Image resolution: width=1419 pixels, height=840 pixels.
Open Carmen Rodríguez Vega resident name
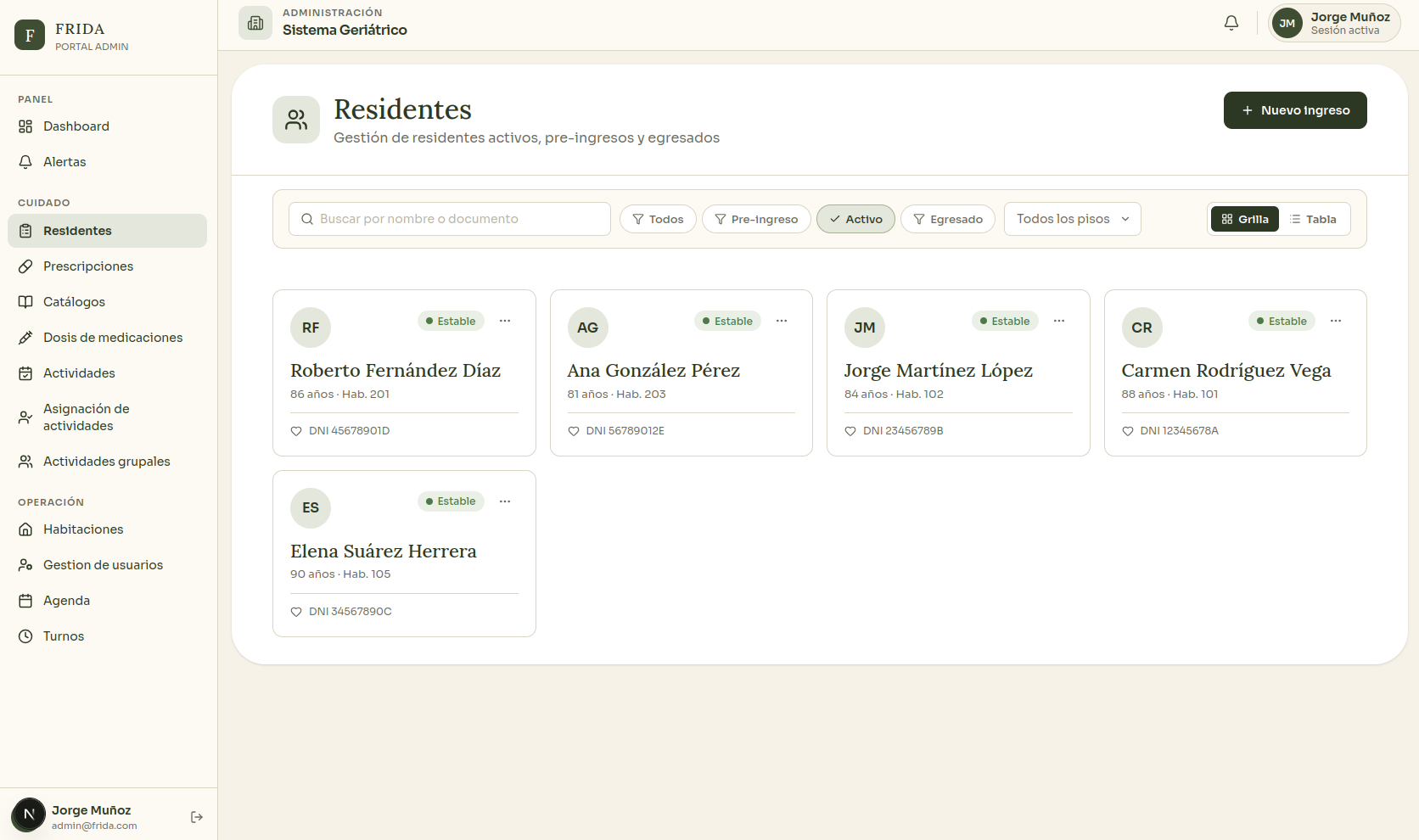[1226, 371]
